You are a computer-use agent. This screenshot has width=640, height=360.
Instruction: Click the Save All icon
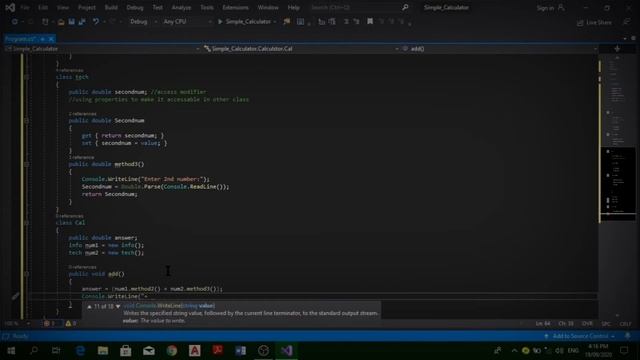[x=82, y=21]
